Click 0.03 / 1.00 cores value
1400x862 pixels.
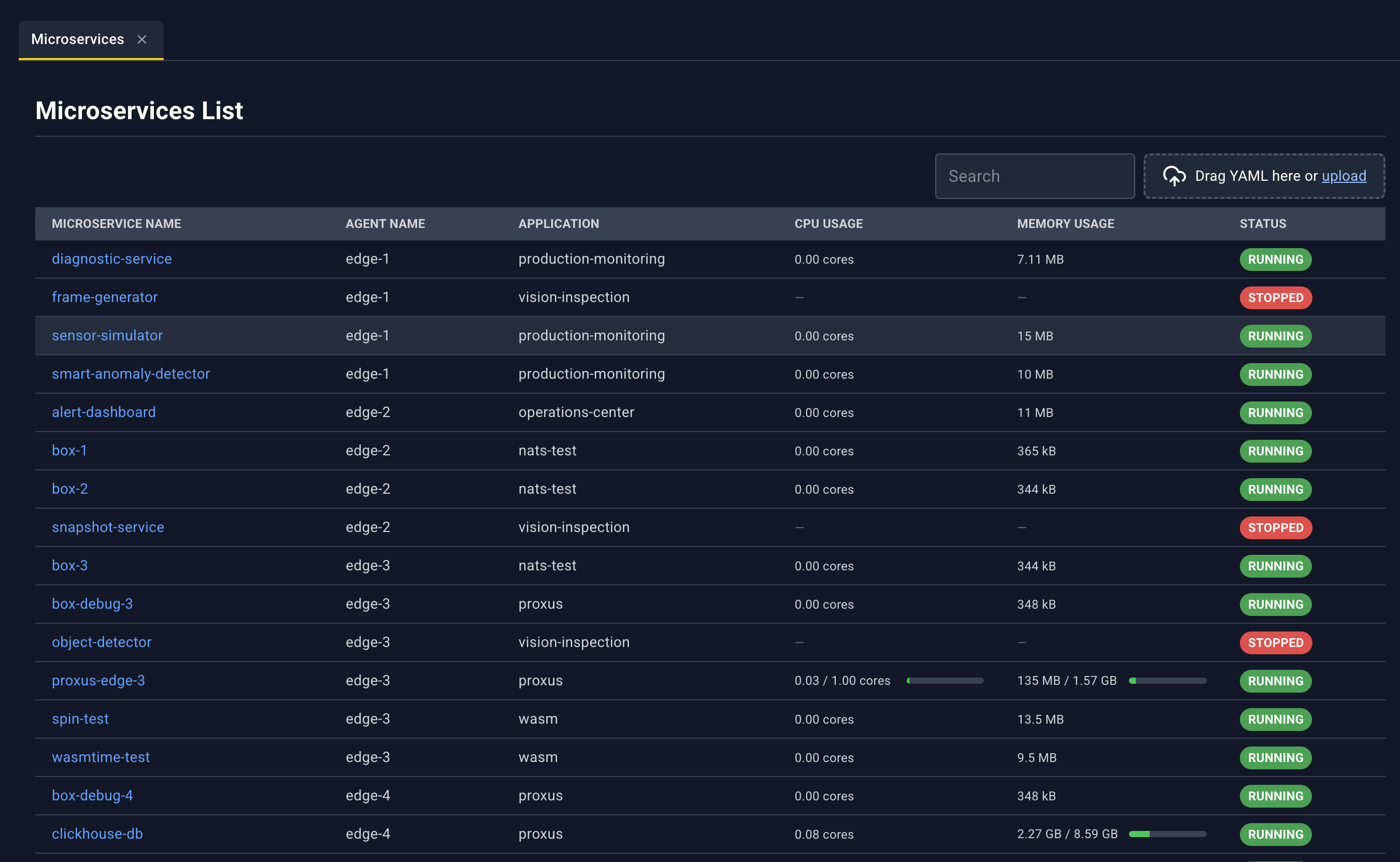(842, 681)
